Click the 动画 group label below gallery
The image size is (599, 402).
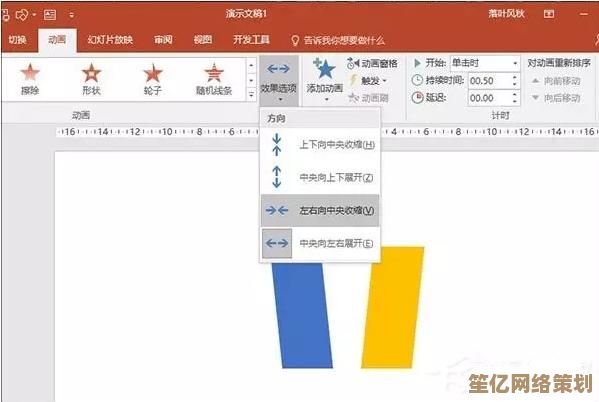[81, 115]
